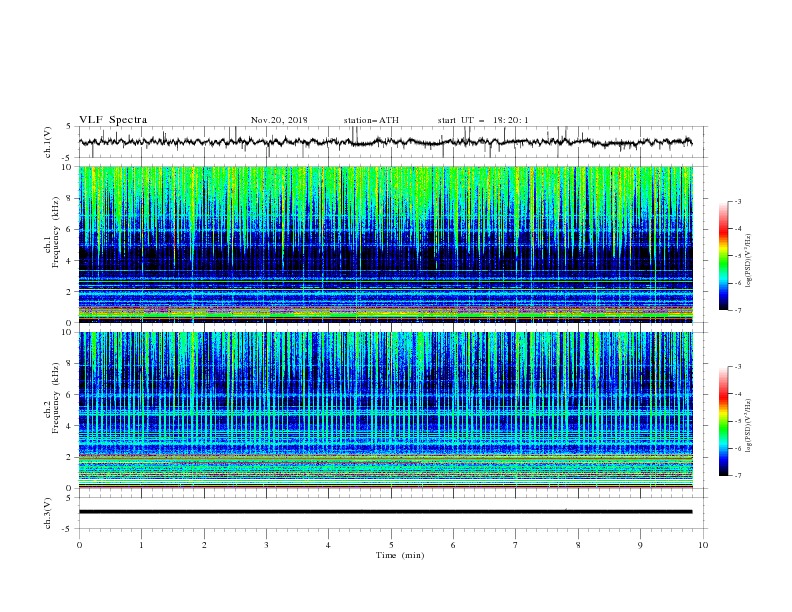Click time axis tick label "9"
Viewport: 792px width, 612px height.
(640, 545)
